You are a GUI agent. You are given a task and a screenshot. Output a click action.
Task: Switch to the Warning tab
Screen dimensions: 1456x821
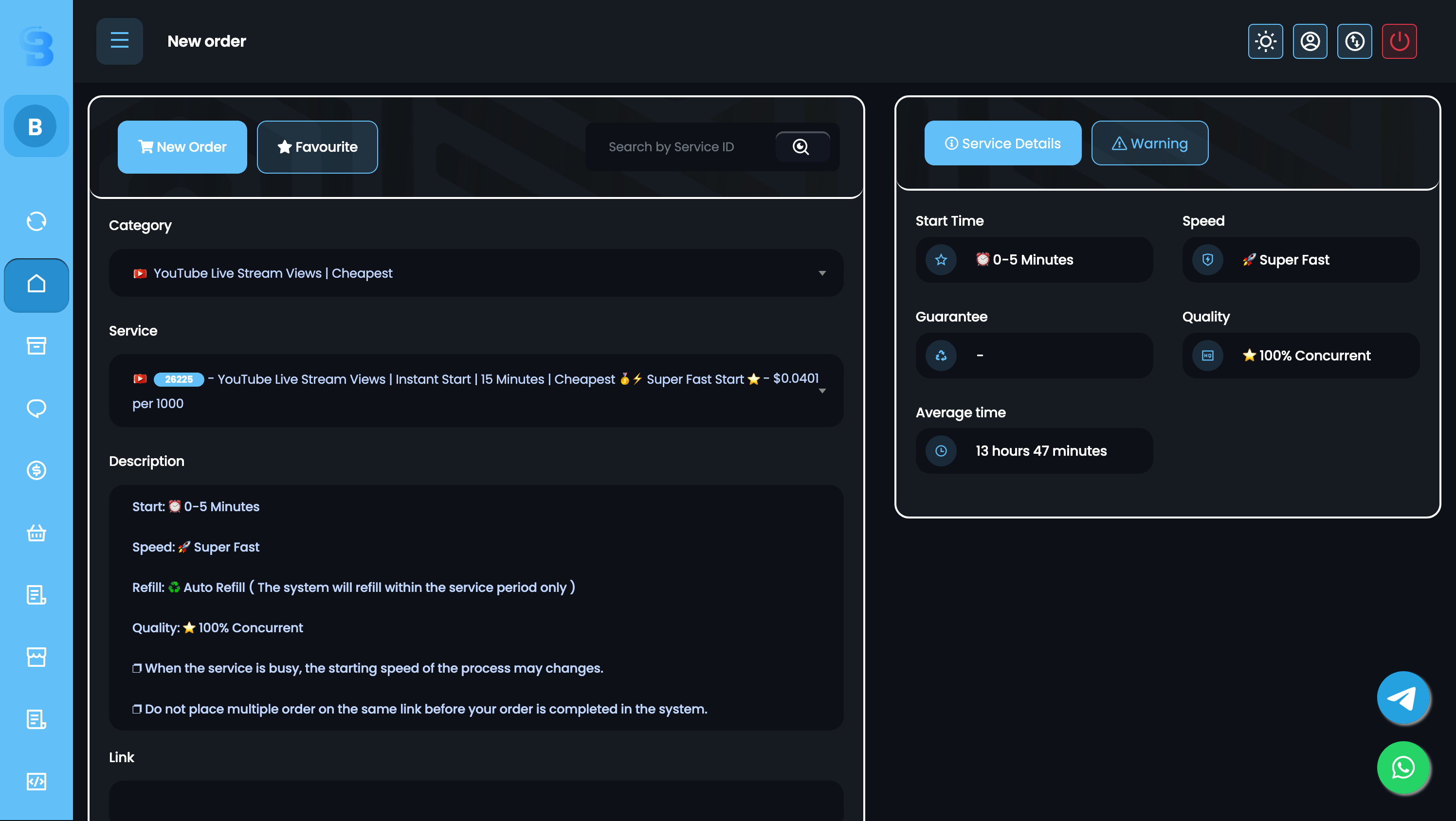pyautogui.click(x=1149, y=143)
